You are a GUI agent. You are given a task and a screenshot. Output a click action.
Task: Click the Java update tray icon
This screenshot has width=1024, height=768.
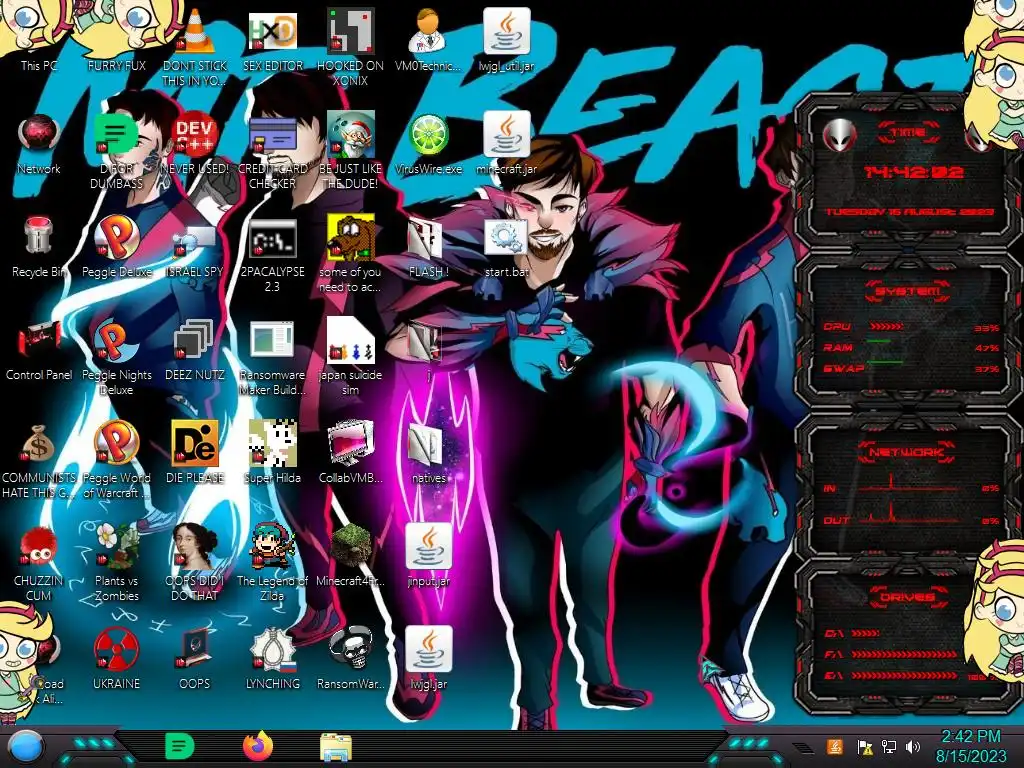[835, 747]
